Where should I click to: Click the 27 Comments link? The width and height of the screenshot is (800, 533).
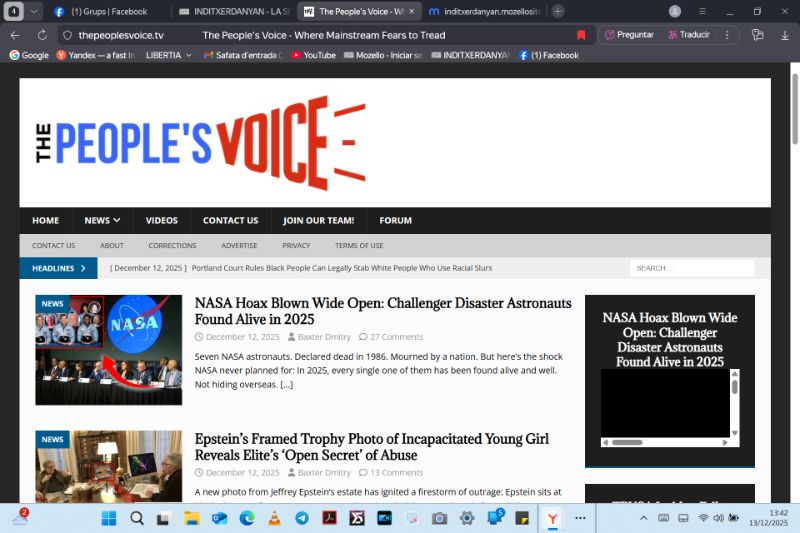tap(396, 337)
